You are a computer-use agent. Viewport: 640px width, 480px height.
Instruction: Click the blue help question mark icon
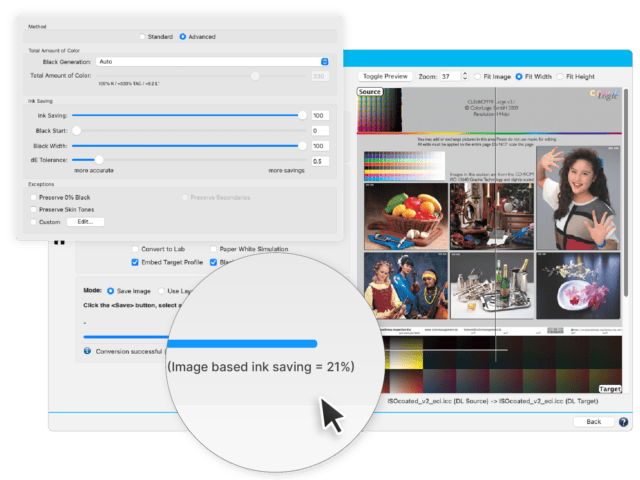623,422
